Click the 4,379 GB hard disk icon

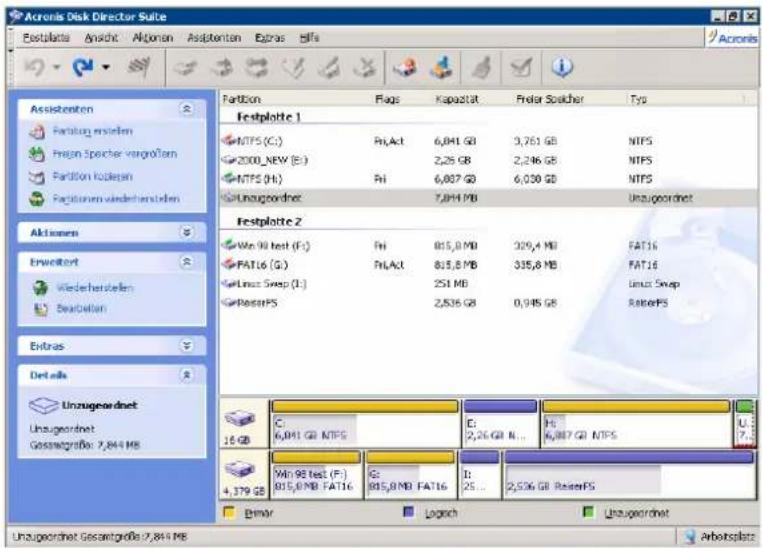coord(239,469)
